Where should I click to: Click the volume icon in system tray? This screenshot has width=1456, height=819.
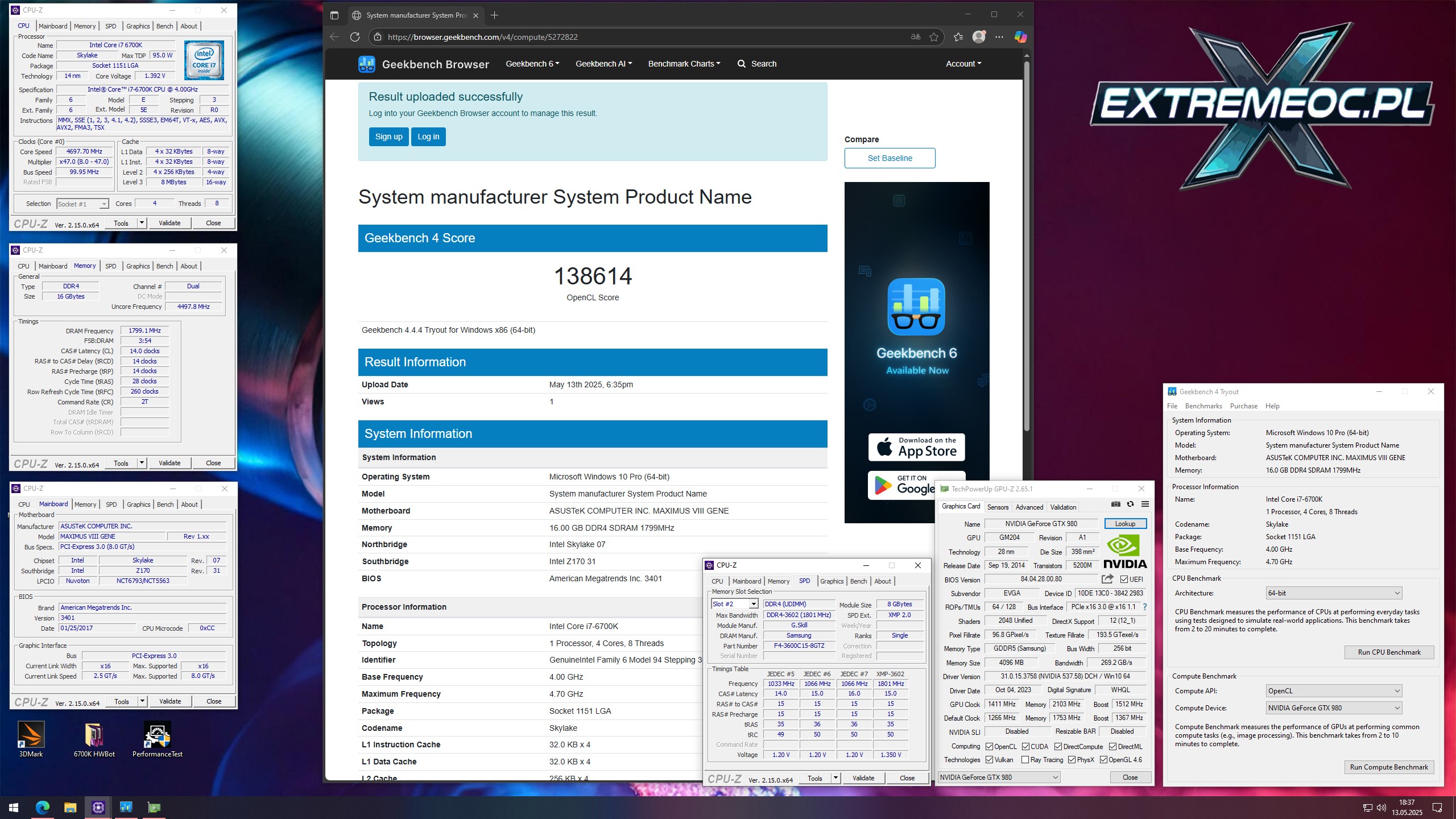(1382, 807)
